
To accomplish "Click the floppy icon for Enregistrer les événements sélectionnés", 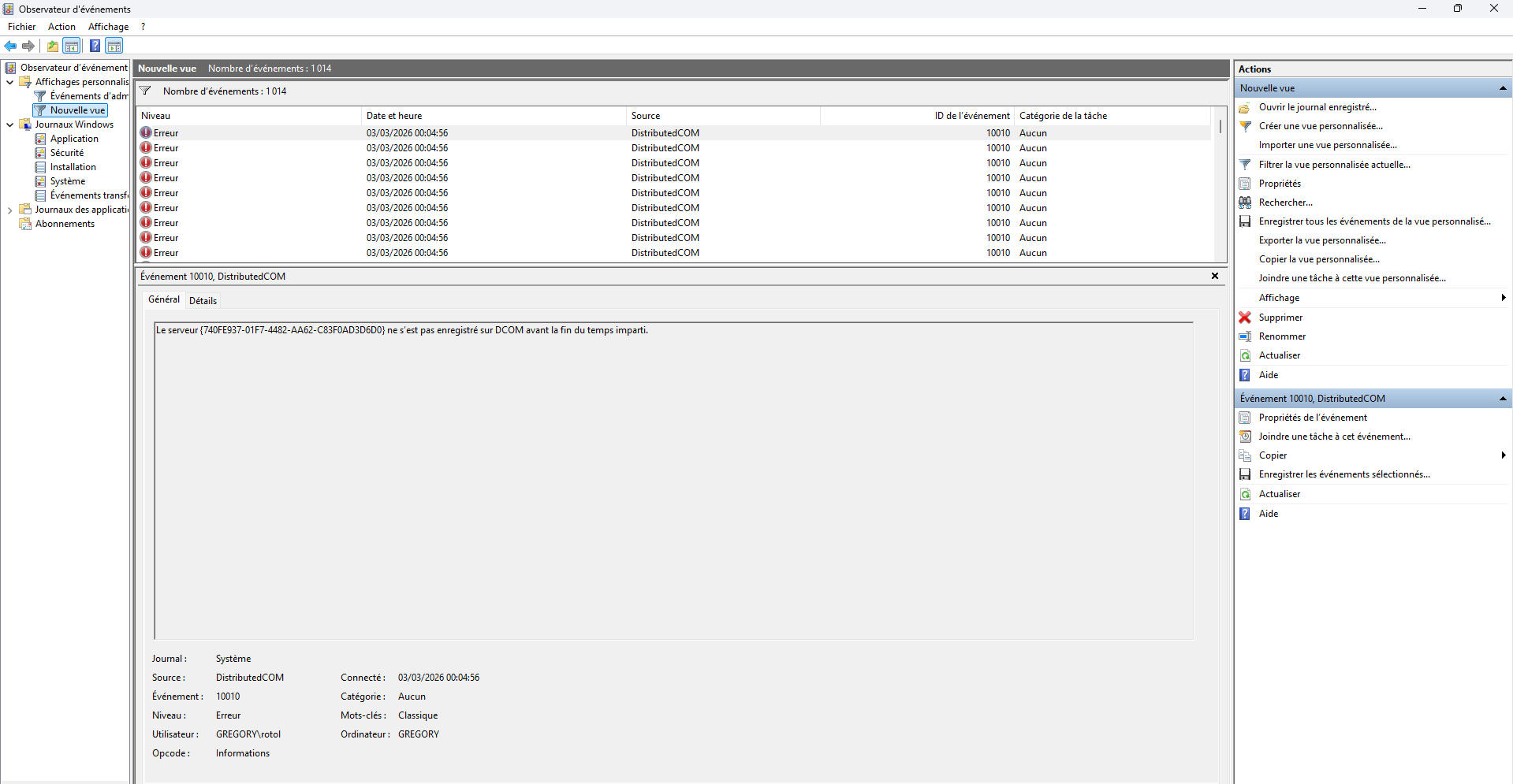I will click(1245, 474).
